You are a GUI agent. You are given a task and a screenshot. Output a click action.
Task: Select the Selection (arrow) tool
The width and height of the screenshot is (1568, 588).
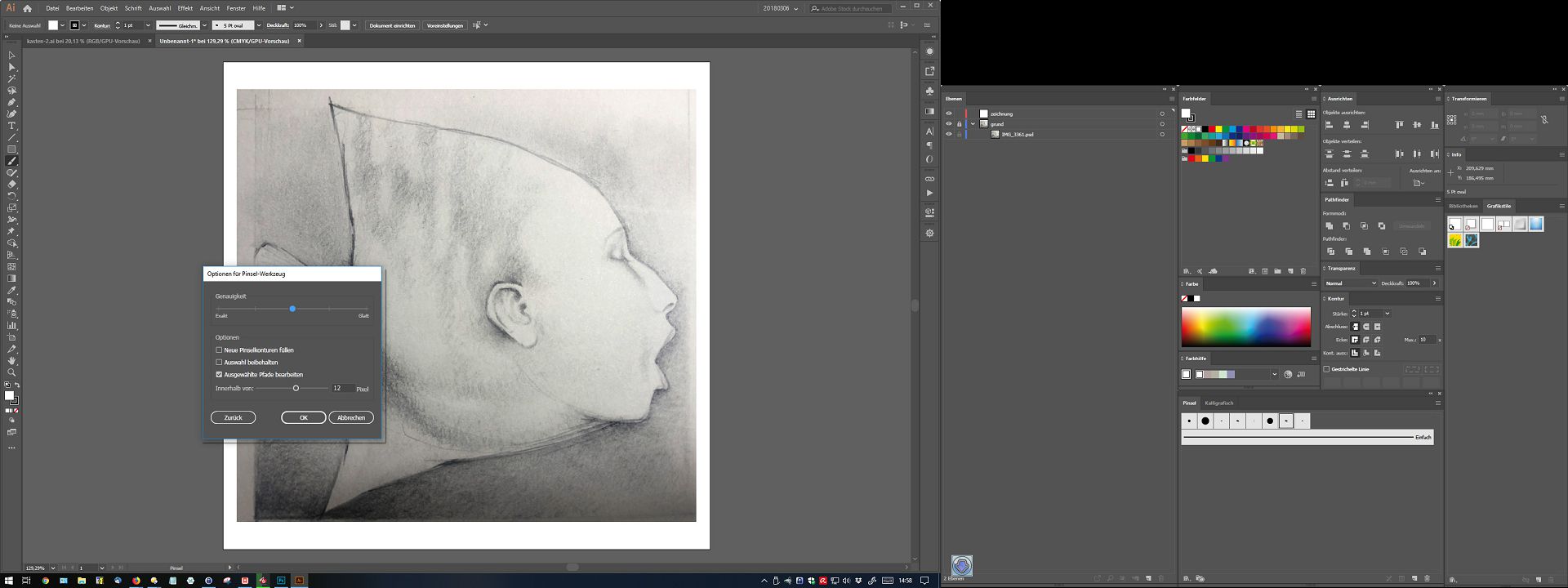pos(11,56)
